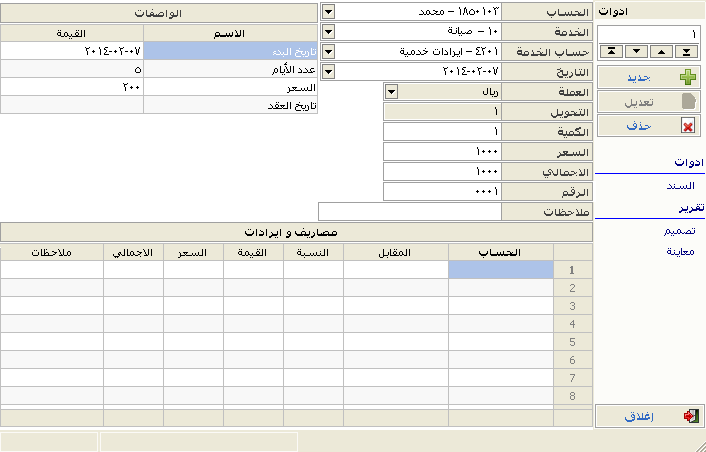The width and height of the screenshot is (706, 452).
Task: Click the Notes (ملاحظات) input field
Action: (x=409, y=211)
